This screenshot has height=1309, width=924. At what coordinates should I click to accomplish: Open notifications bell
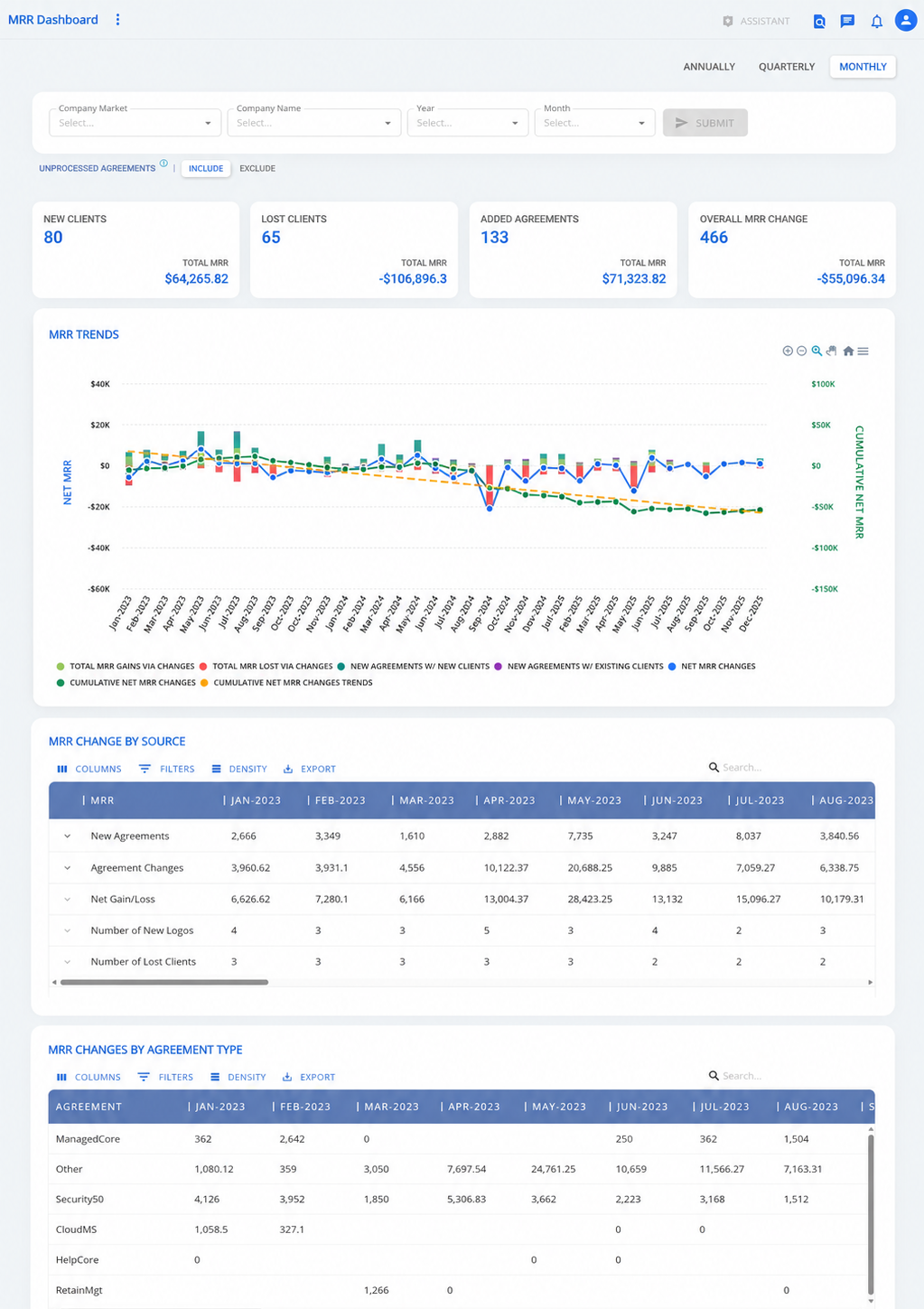click(876, 21)
